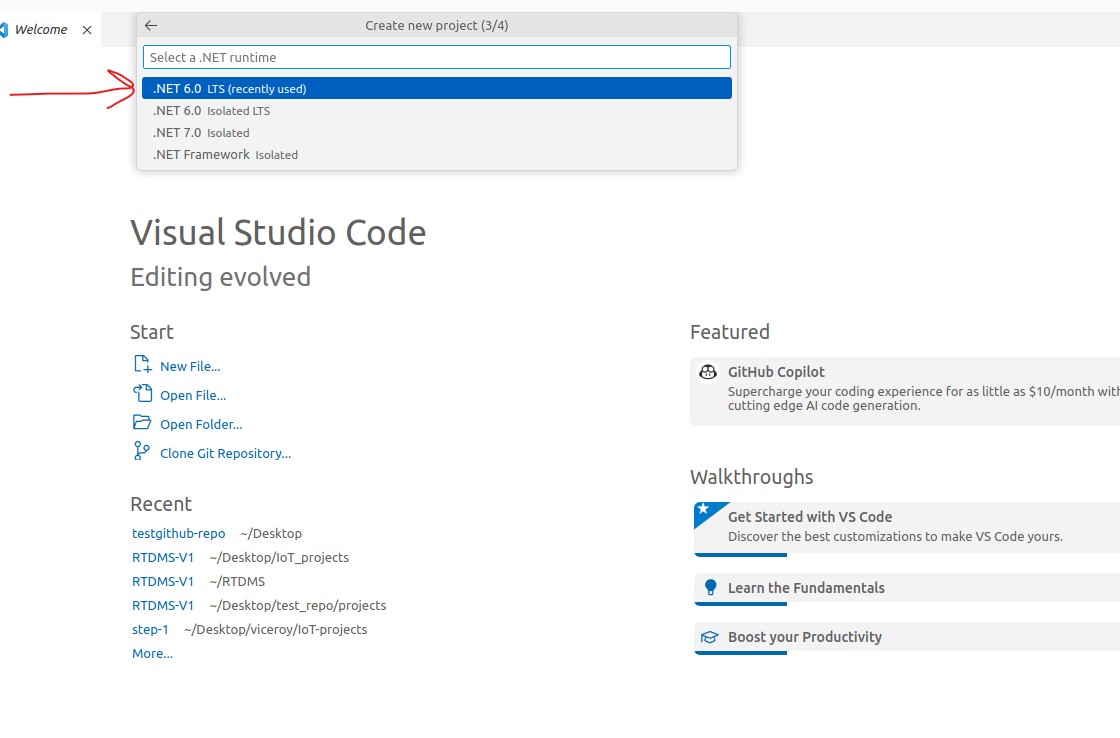This screenshot has width=1120, height=738.
Task: Select .NET 6.0 LTS (recently used)
Action: (x=436, y=89)
